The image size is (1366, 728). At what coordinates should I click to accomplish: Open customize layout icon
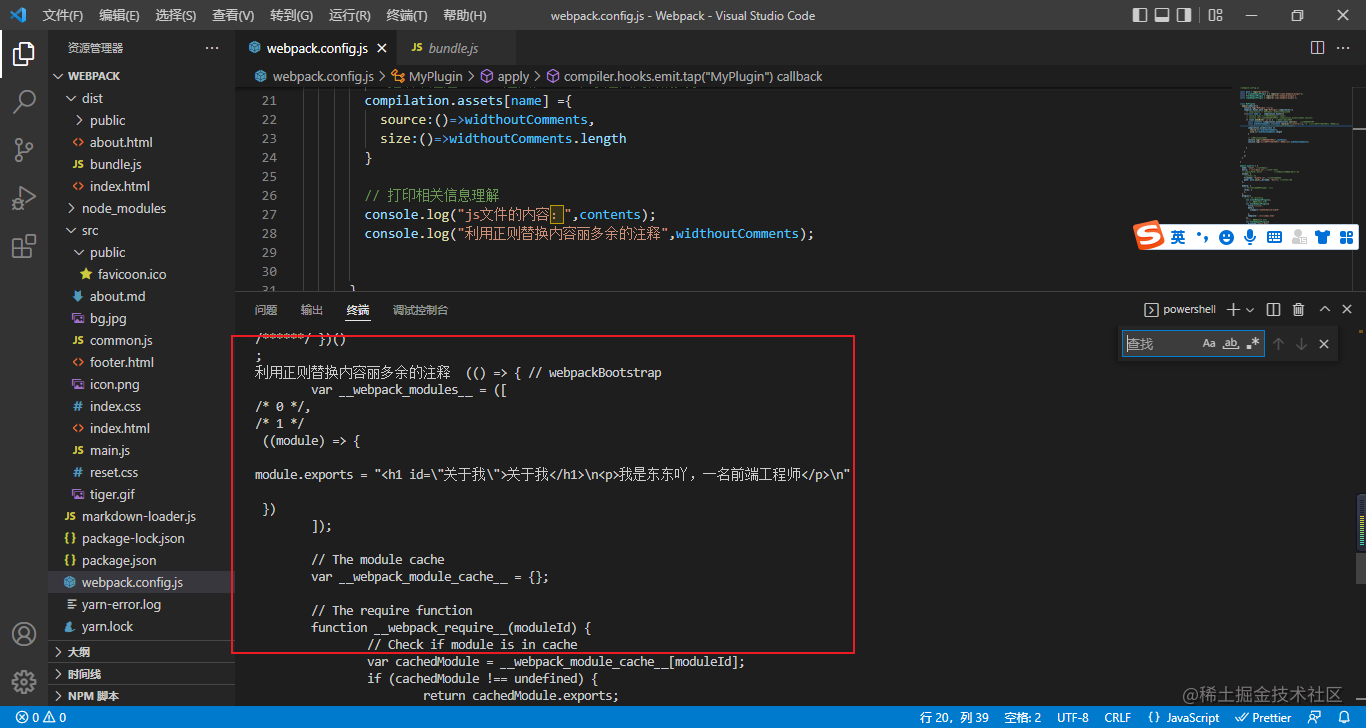click(1216, 15)
